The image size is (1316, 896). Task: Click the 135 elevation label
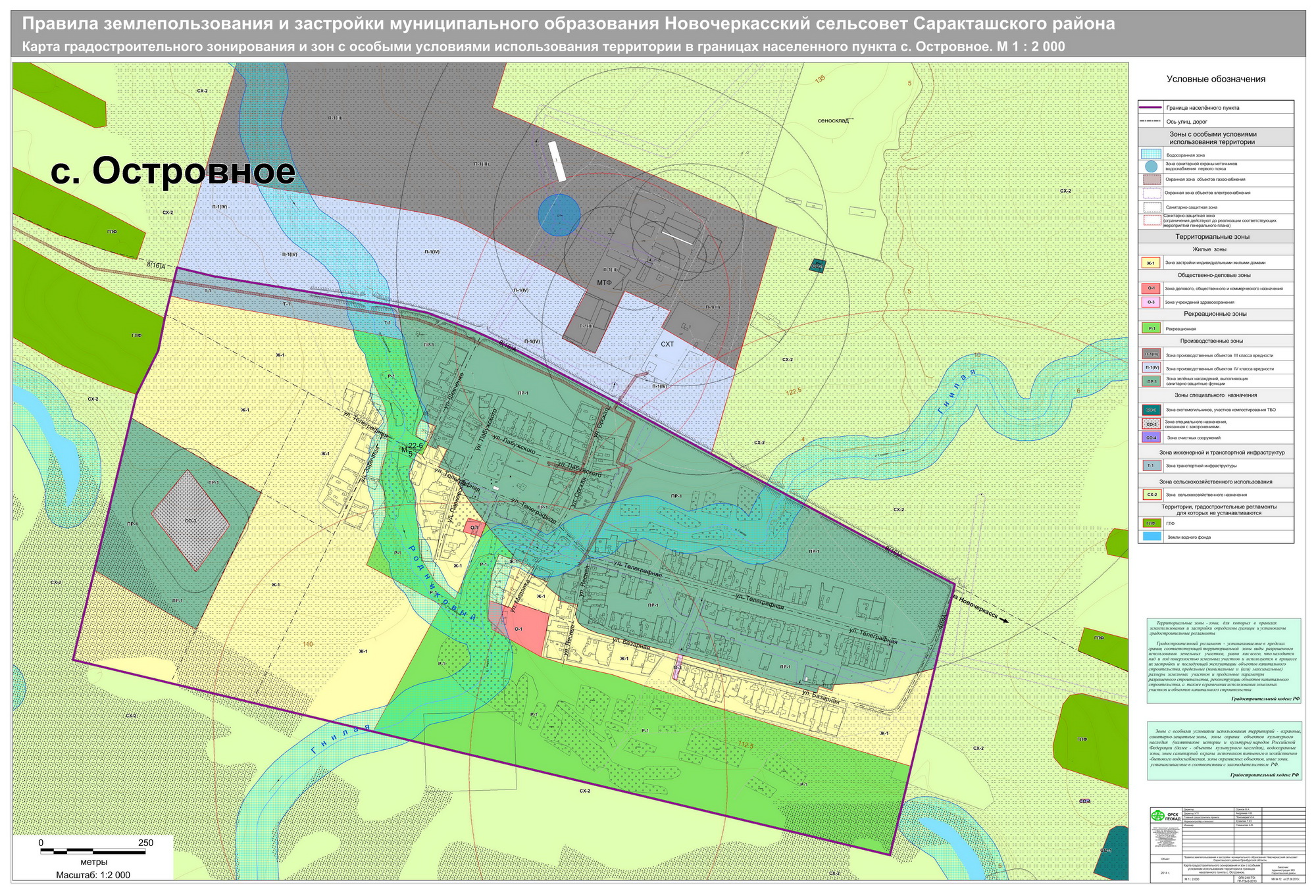[x=819, y=80]
